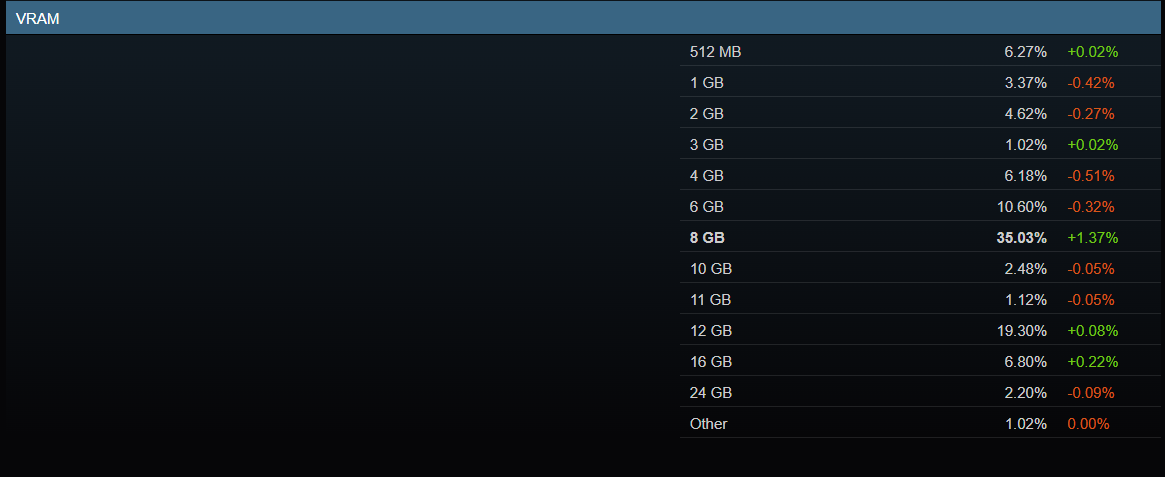Select the 512 MB row label
This screenshot has height=477, width=1165.
click(x=715, y=52)
